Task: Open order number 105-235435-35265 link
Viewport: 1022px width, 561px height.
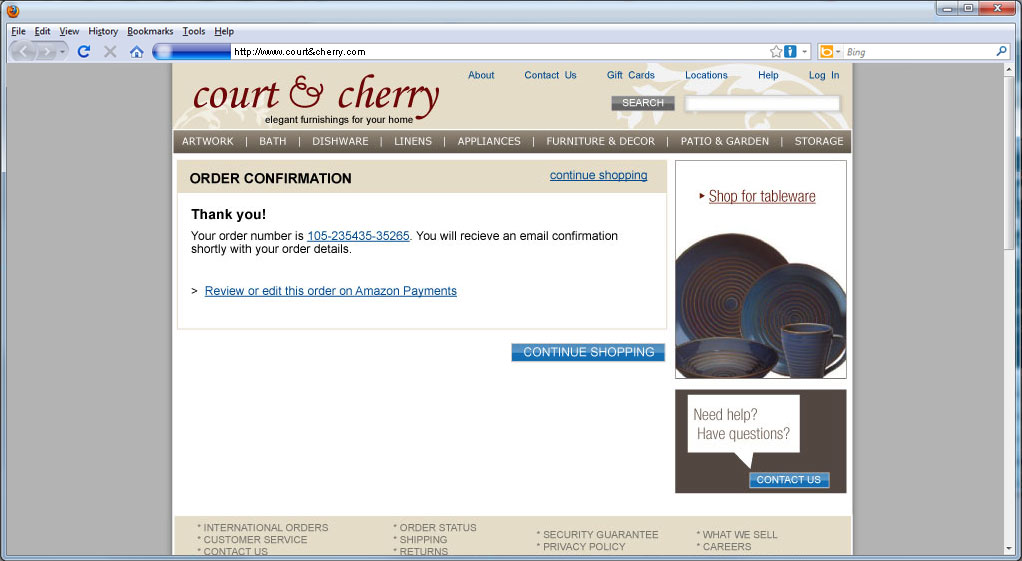Action: pyautogui.click(x=358, y=236)
